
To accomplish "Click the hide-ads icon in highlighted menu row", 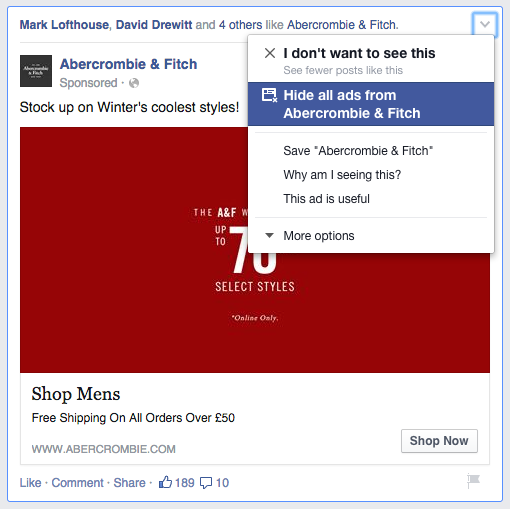I will [x=269, y=95].
